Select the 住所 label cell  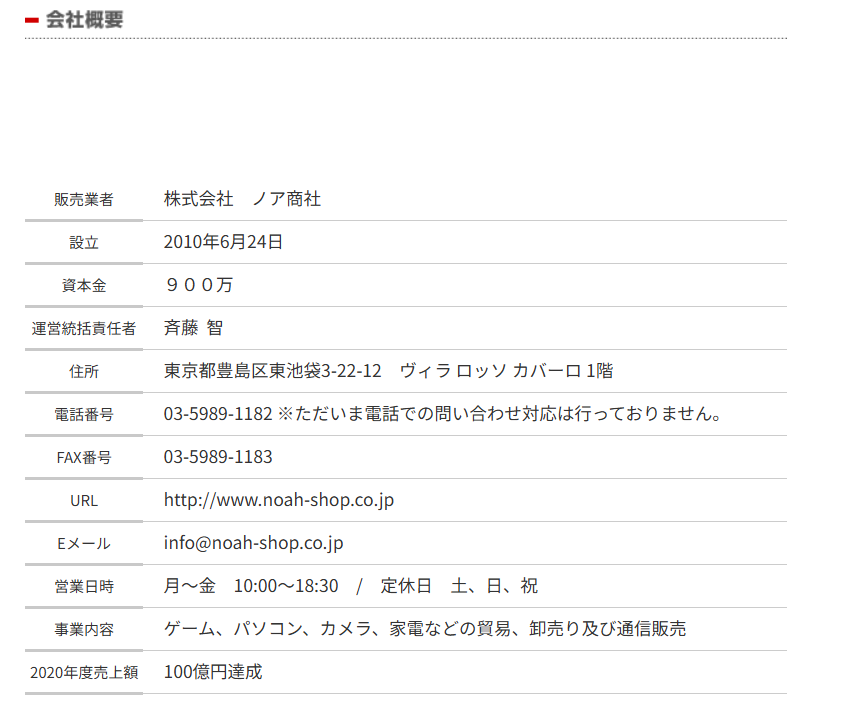(84, 371)
